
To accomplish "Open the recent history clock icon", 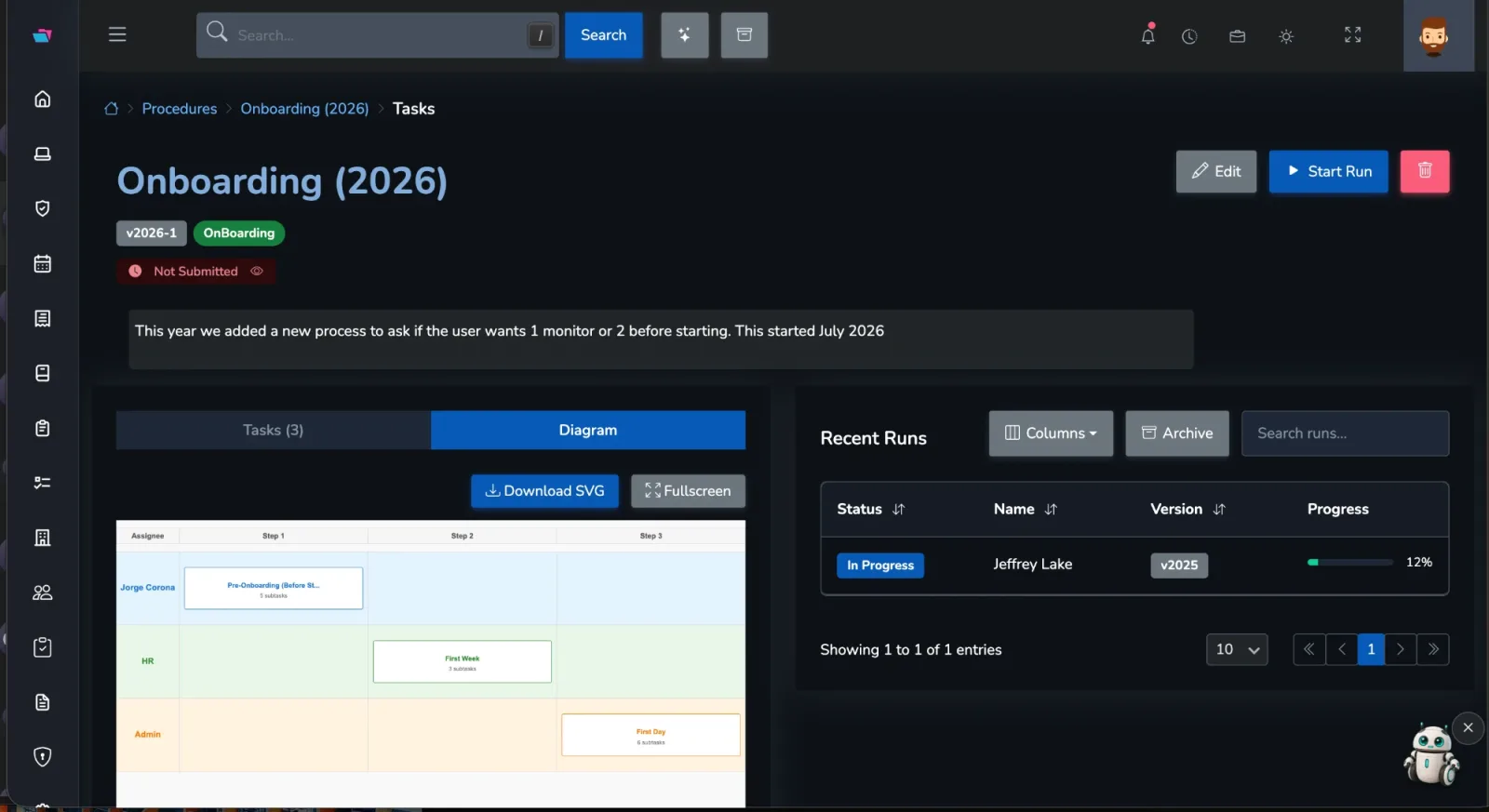I will 1189,36.
